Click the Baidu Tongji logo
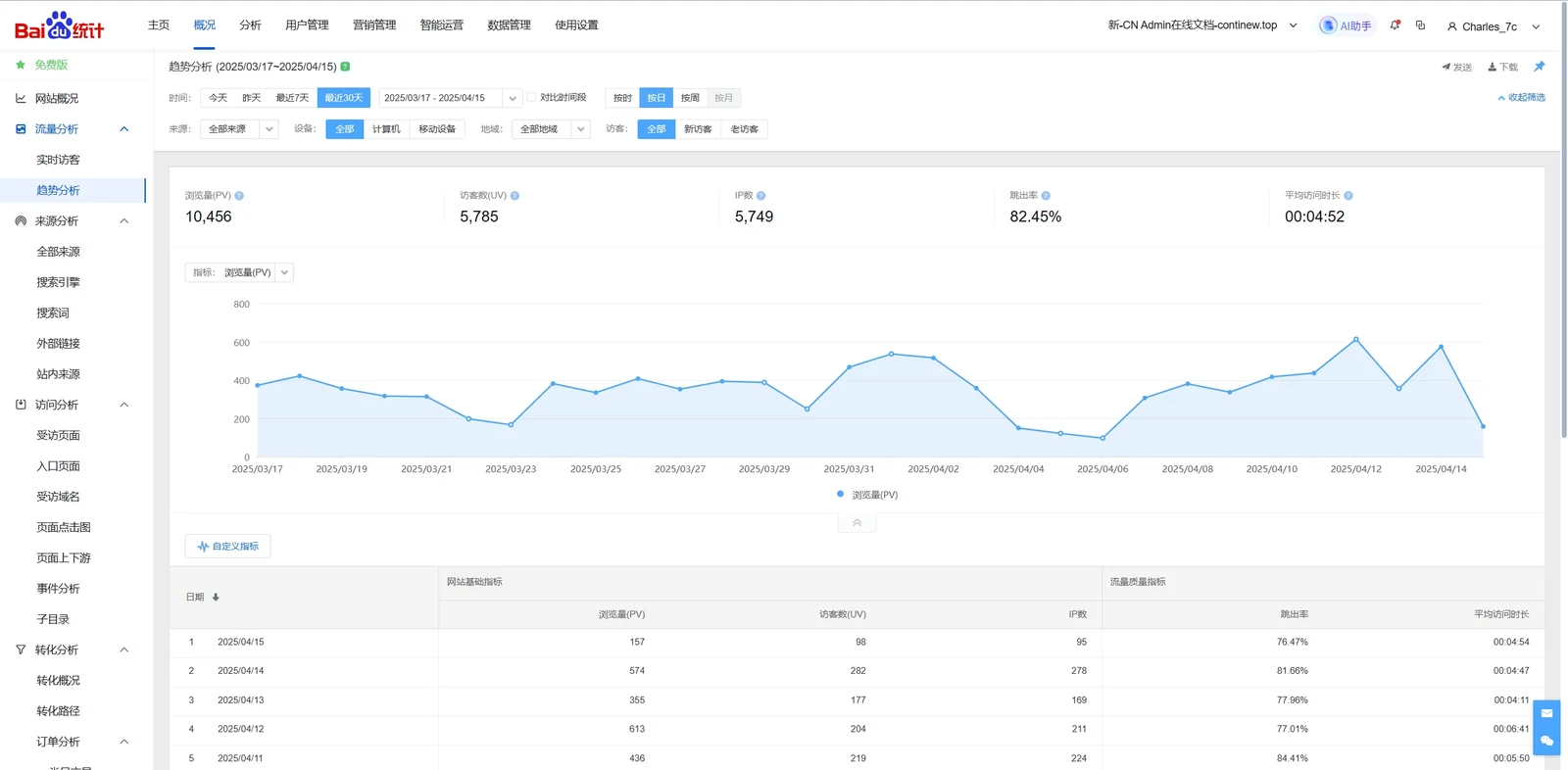1568x770 pixels. (x=59, y=25)
